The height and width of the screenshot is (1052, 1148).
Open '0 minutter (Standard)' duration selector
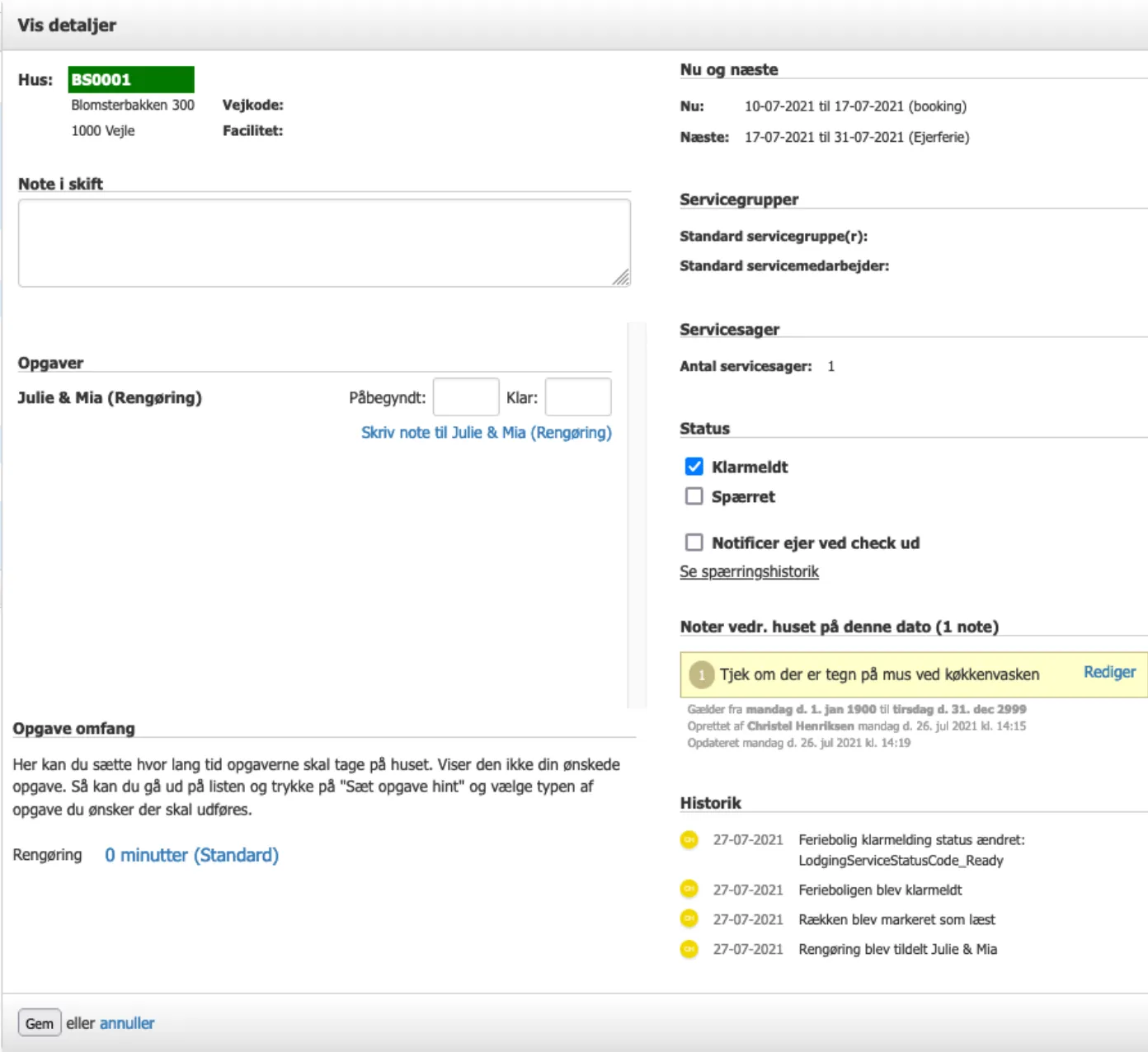click(191, 855)
